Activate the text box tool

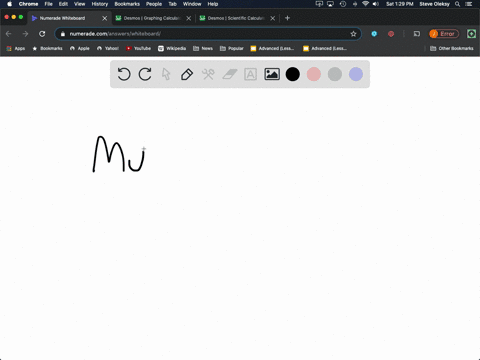coord(250,74)
